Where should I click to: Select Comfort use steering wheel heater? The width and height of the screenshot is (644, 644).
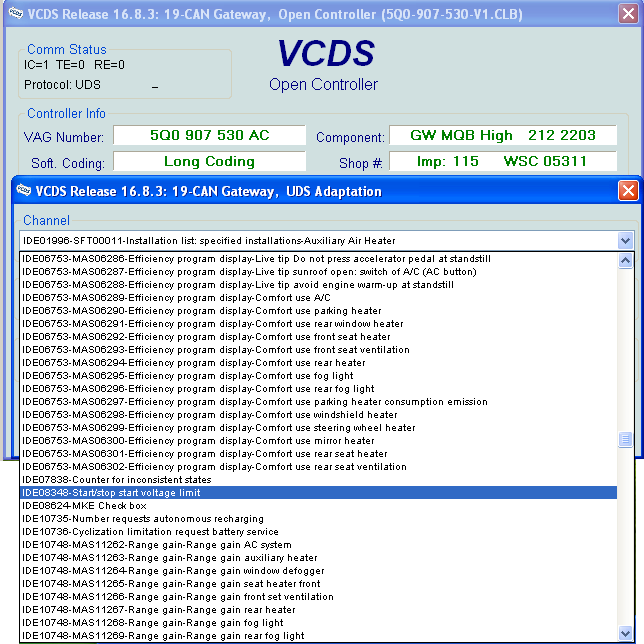tap(318, 428)
